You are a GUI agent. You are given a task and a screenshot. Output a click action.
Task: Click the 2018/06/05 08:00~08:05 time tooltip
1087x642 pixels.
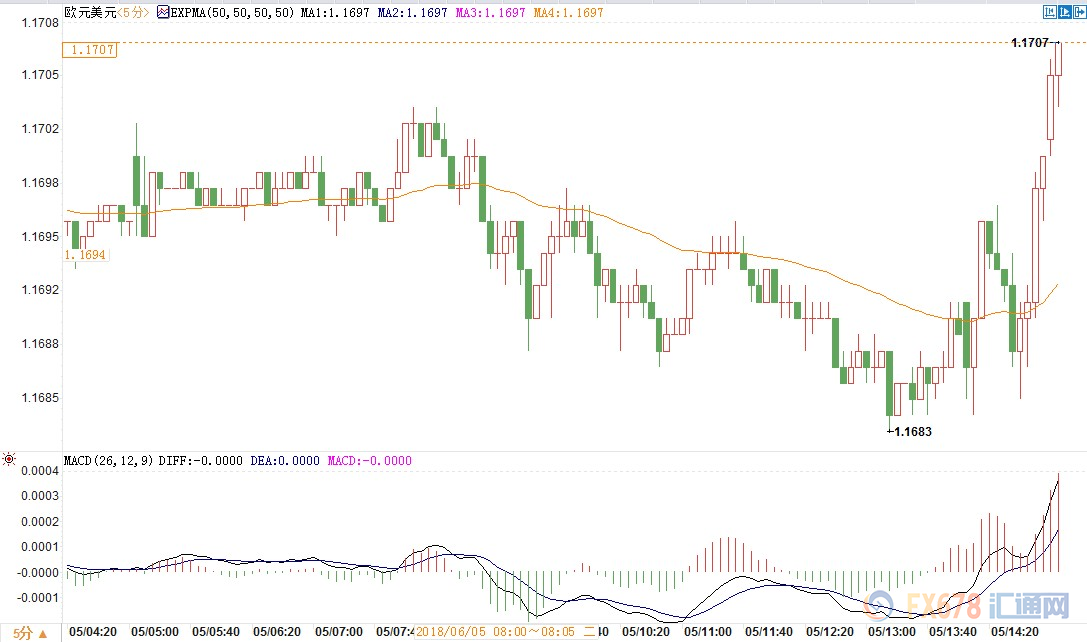(506, 632)
